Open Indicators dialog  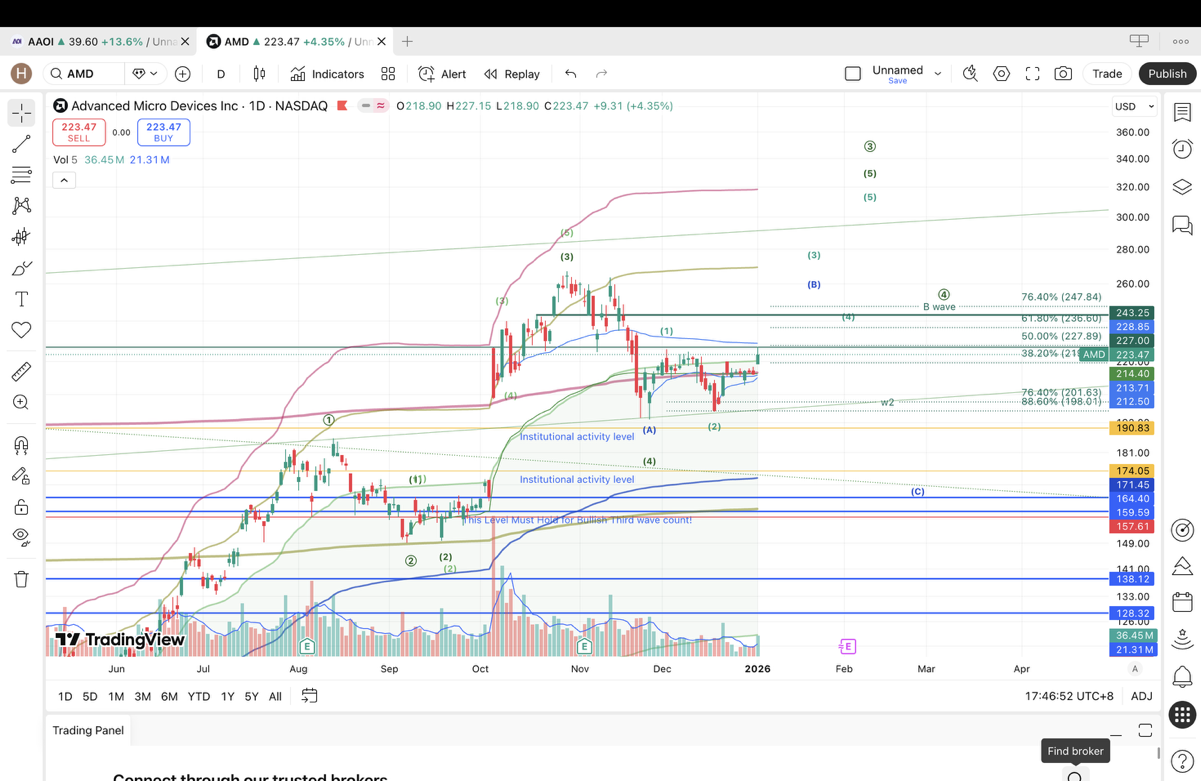point(327,74)
